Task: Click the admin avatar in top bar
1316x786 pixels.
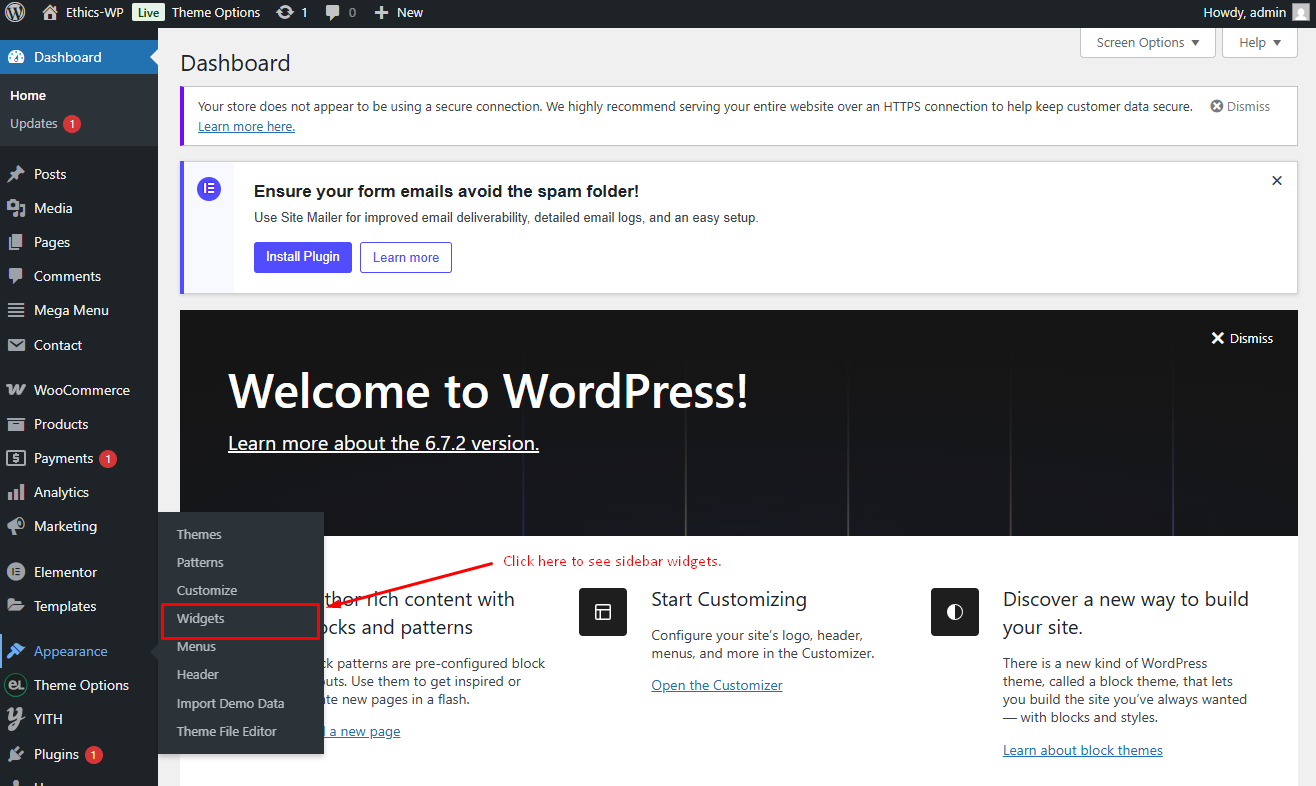Action: tap(1299, 13)
